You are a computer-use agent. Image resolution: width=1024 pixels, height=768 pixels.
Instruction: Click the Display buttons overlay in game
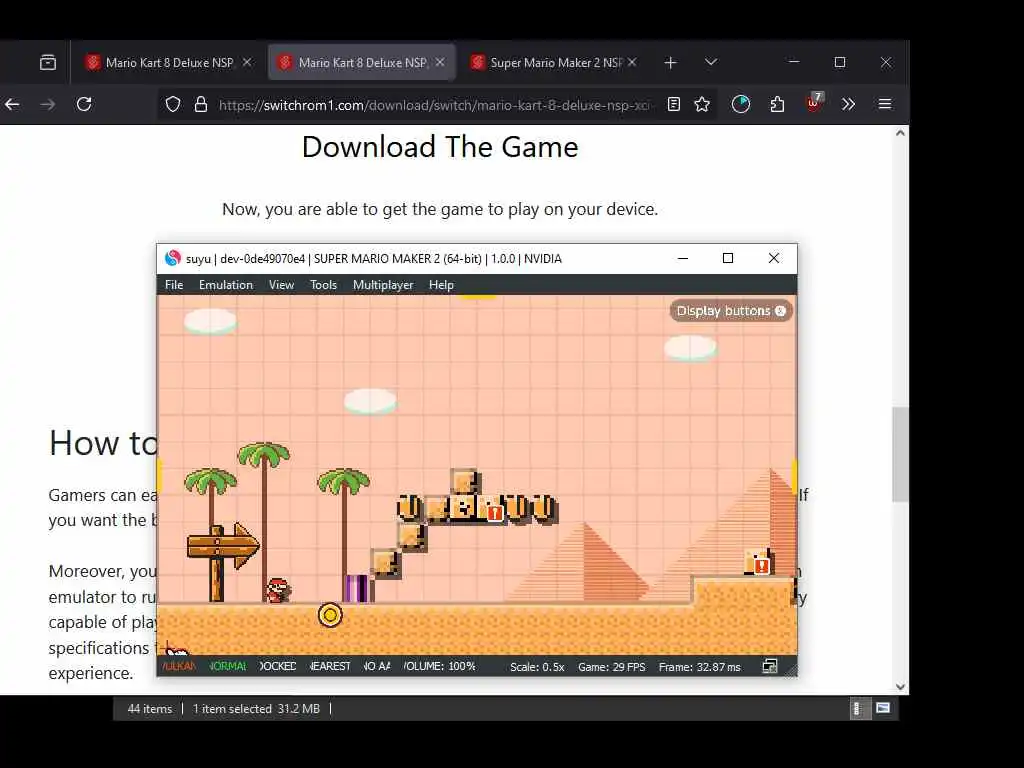click(x=731, y=311)
